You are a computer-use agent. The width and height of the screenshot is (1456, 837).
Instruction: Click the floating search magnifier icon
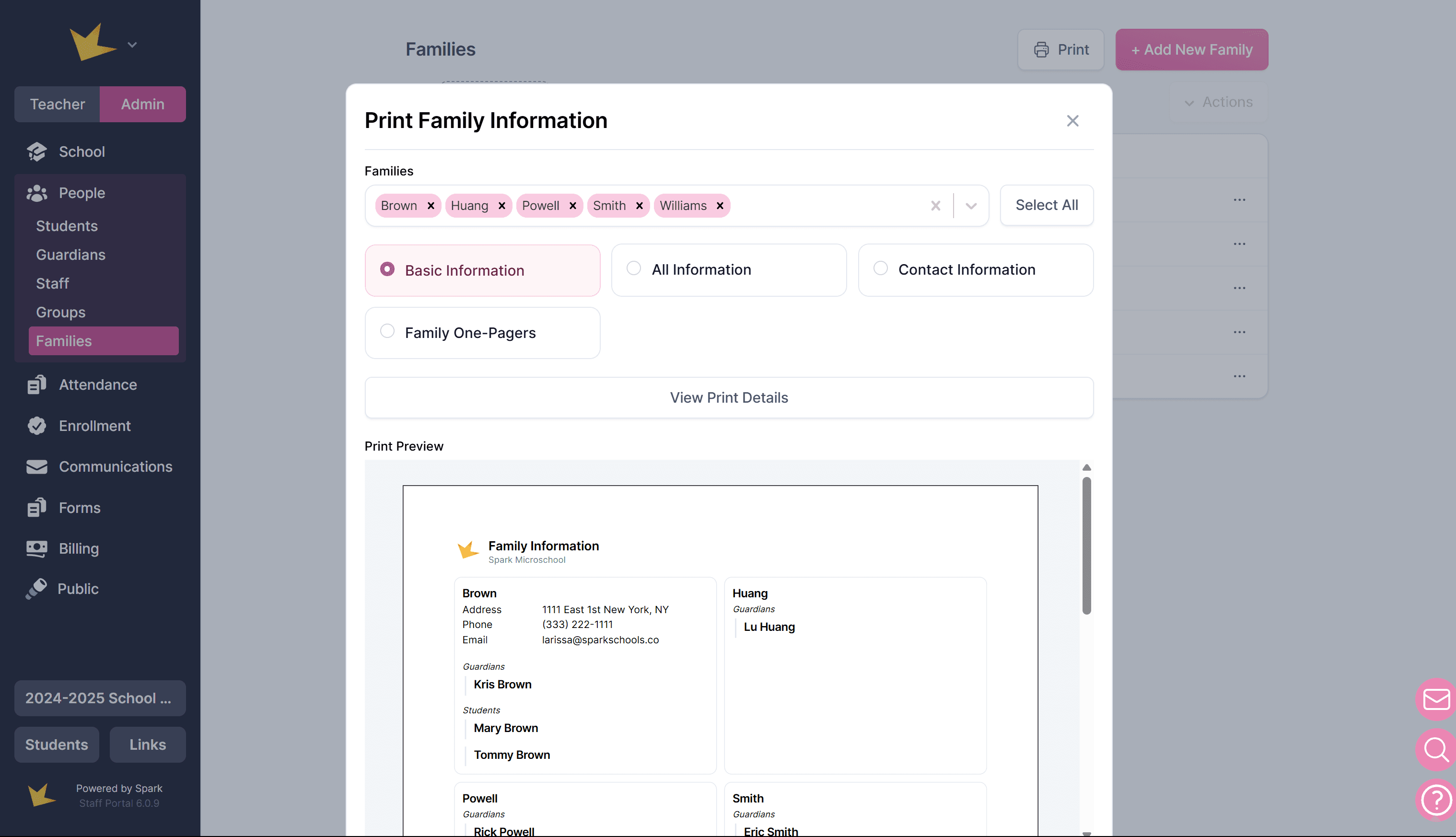click(1436, 750)
